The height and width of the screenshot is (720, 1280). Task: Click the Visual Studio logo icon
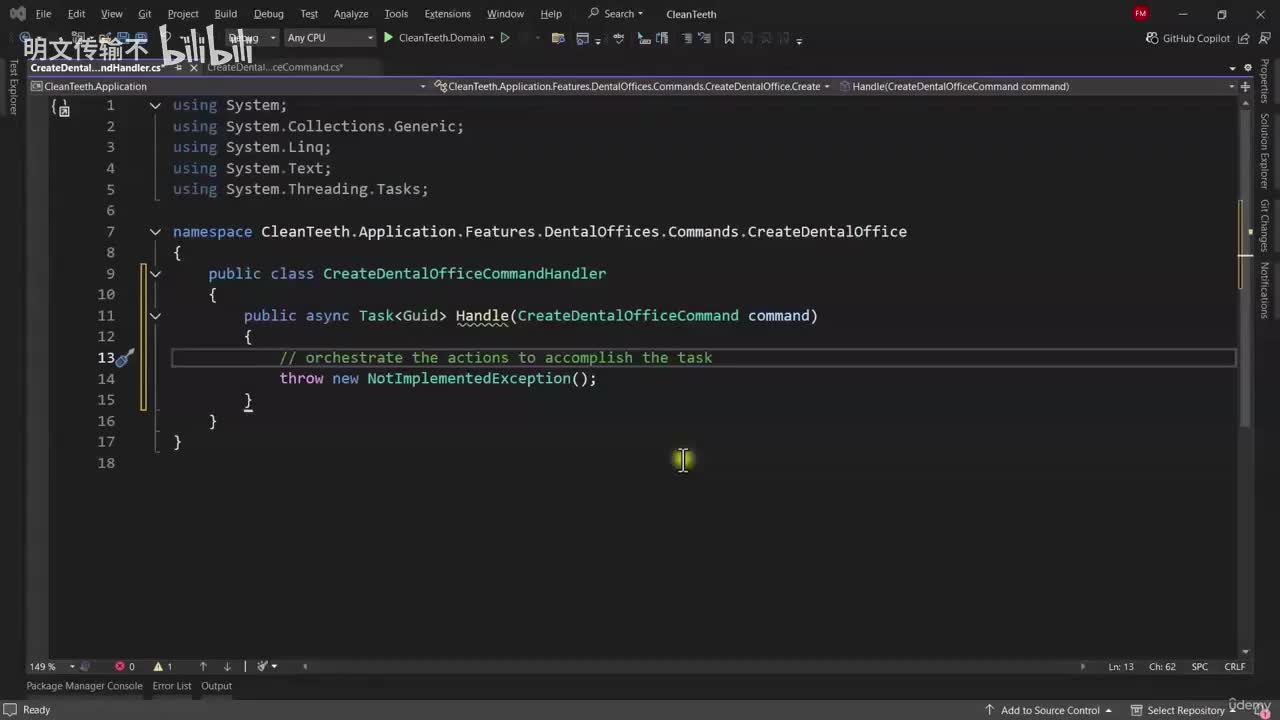[x=17, y=14]
